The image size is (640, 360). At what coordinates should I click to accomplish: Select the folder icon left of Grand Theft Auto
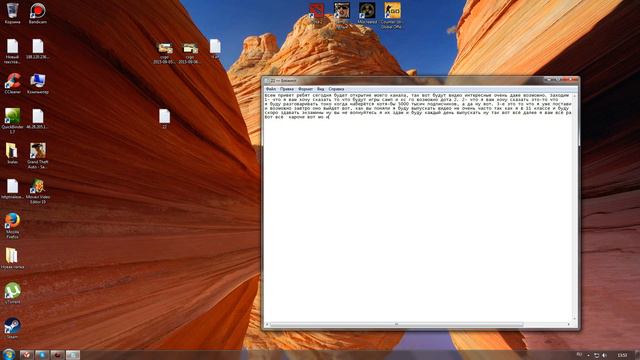point(12,153)
